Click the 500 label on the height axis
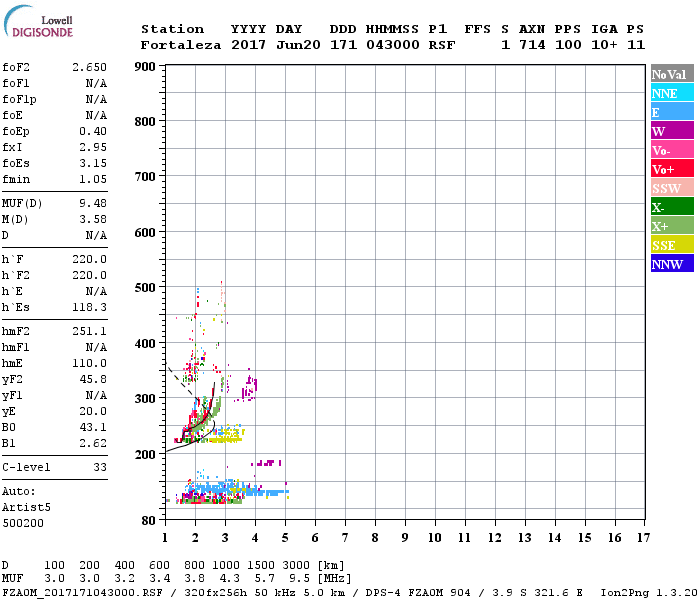The image size is (700, 600). [145, 288]
